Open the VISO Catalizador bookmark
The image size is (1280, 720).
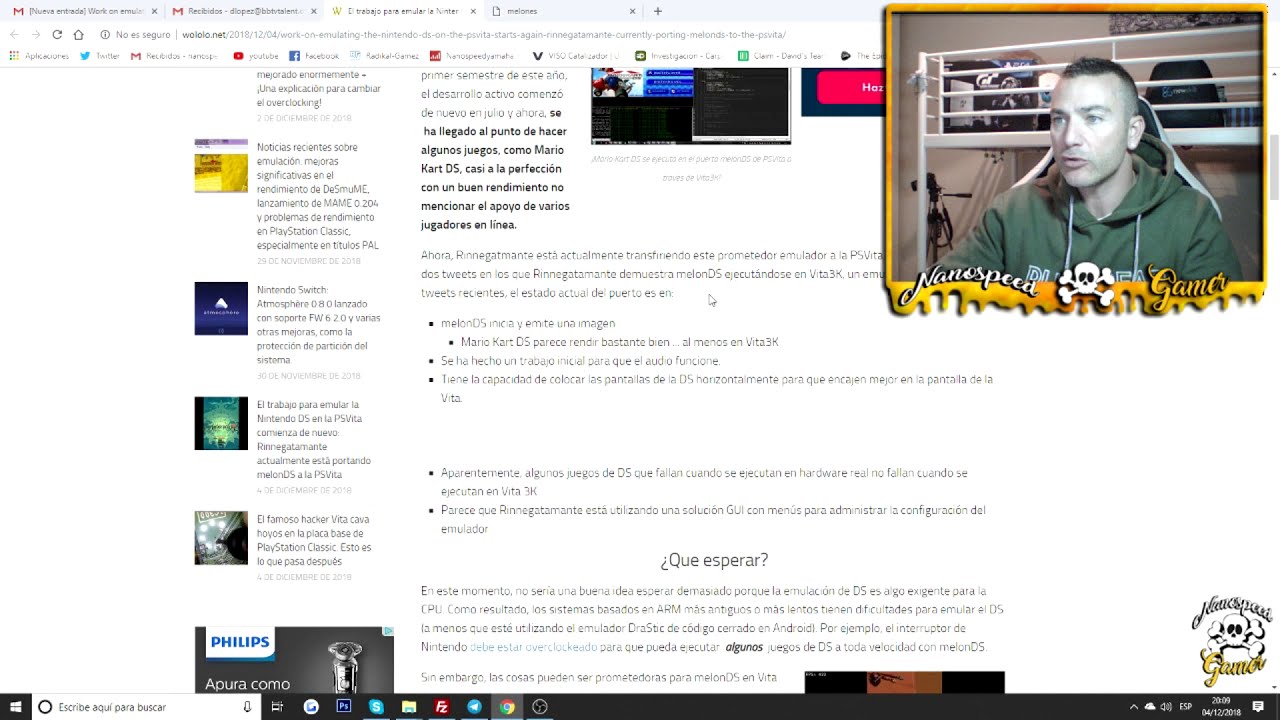coord(576,56)
